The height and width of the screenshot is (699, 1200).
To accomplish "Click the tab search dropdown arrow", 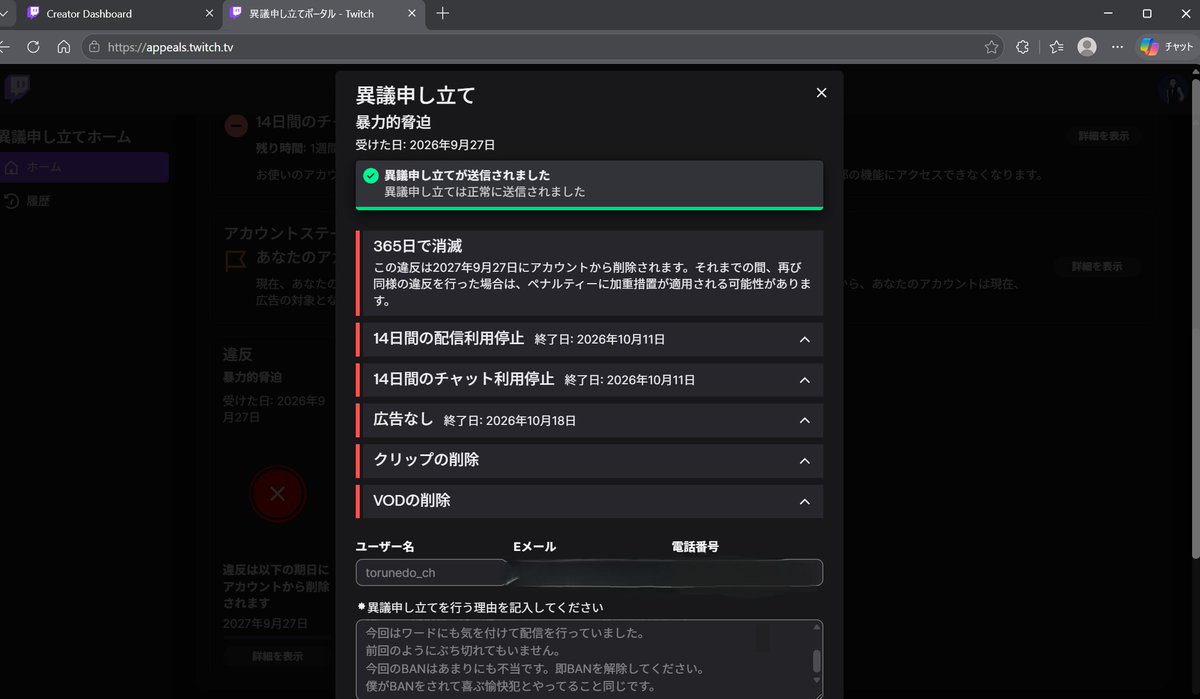I will point(6,14).
